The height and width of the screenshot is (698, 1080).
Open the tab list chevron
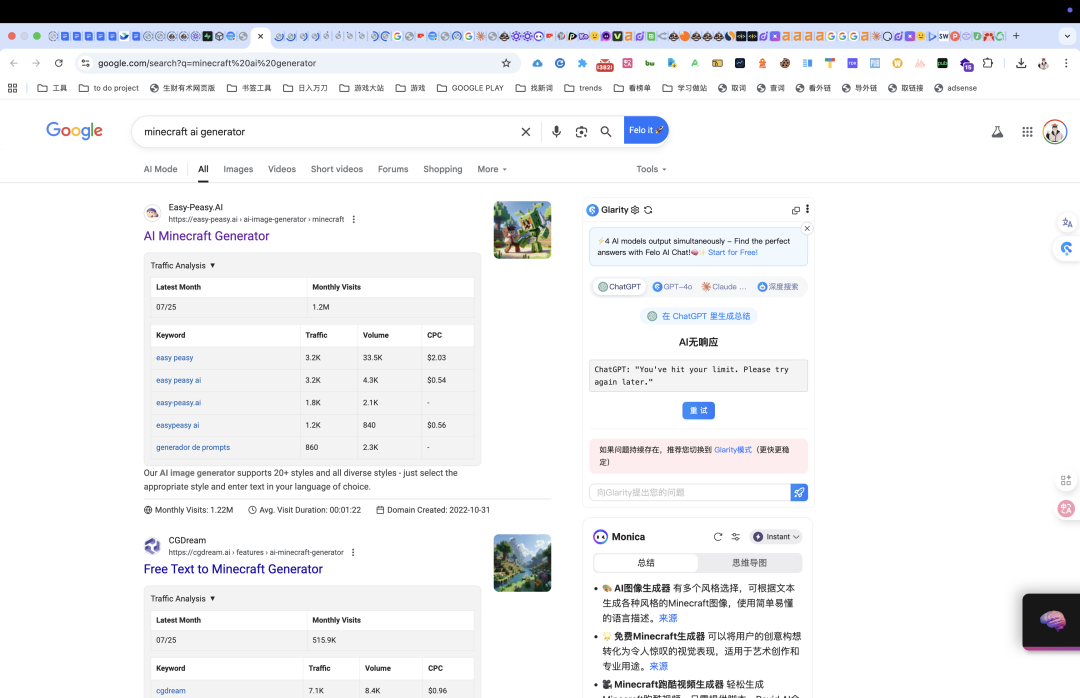(x=1067, y=36)
